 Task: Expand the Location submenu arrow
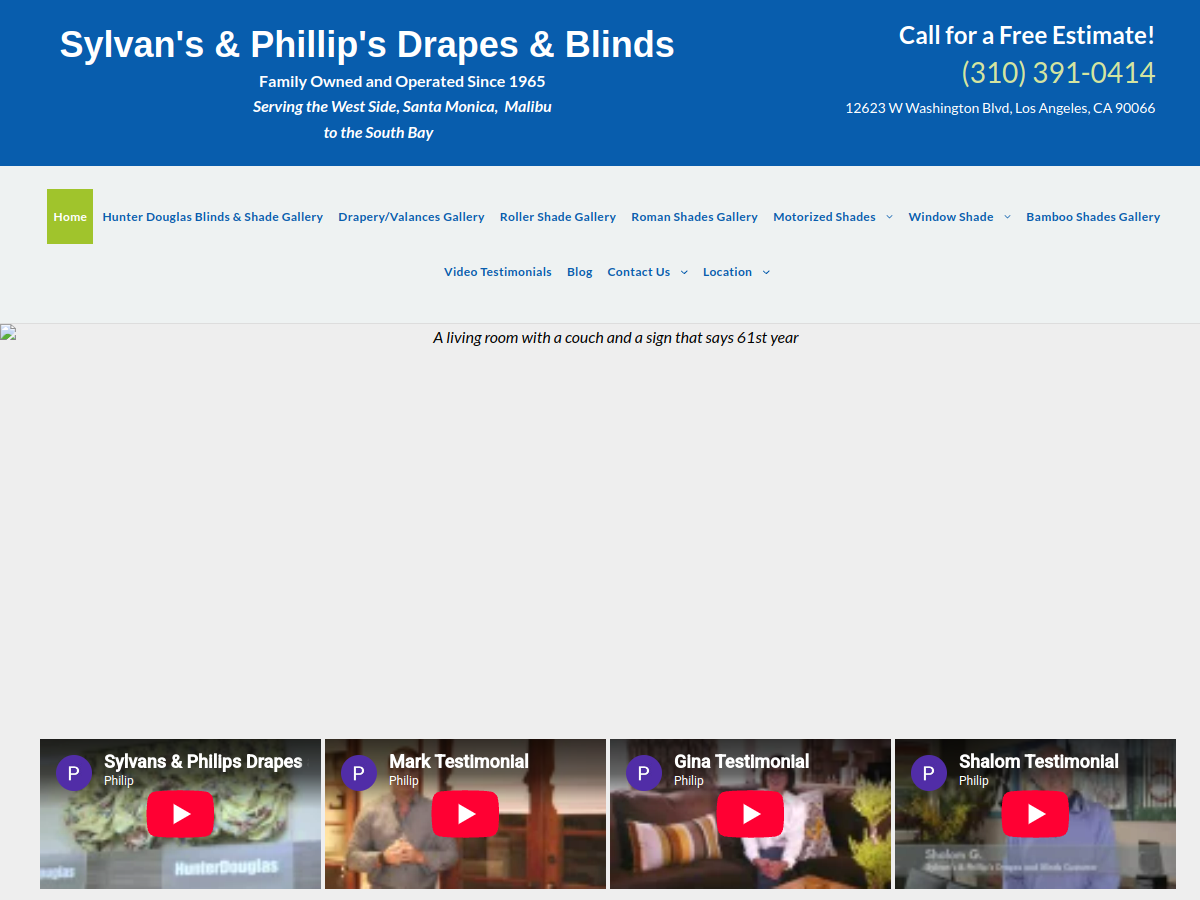(766, 272)
